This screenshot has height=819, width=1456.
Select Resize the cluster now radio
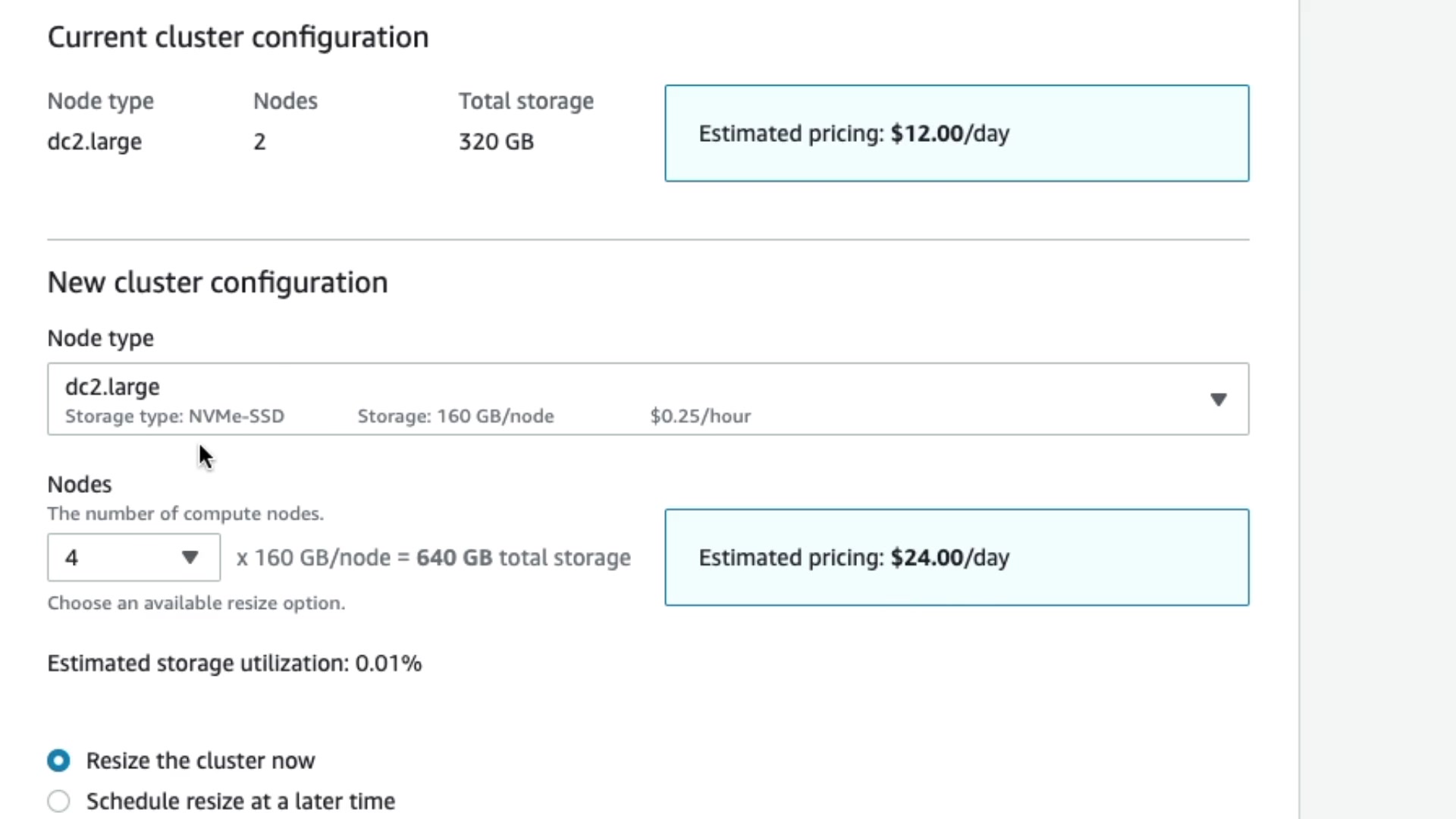click(58, 761)
